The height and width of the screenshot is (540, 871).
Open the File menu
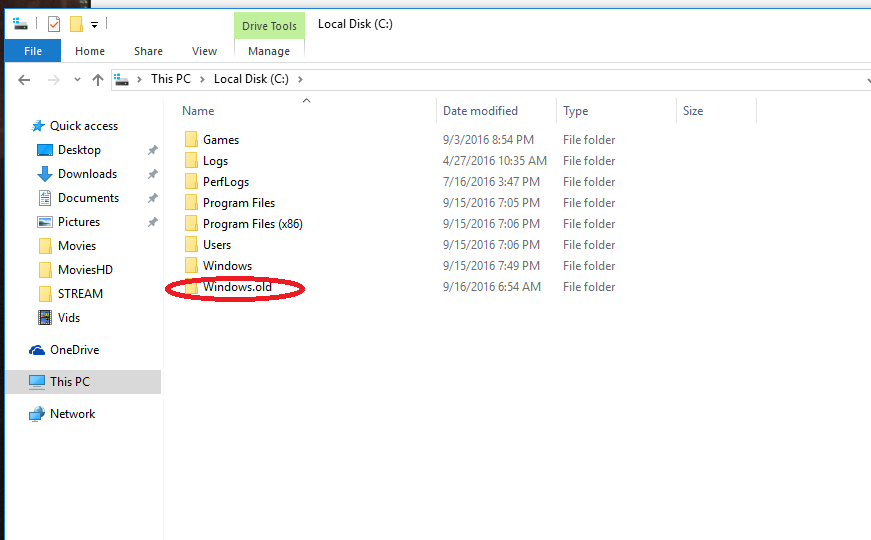(33, 51)
